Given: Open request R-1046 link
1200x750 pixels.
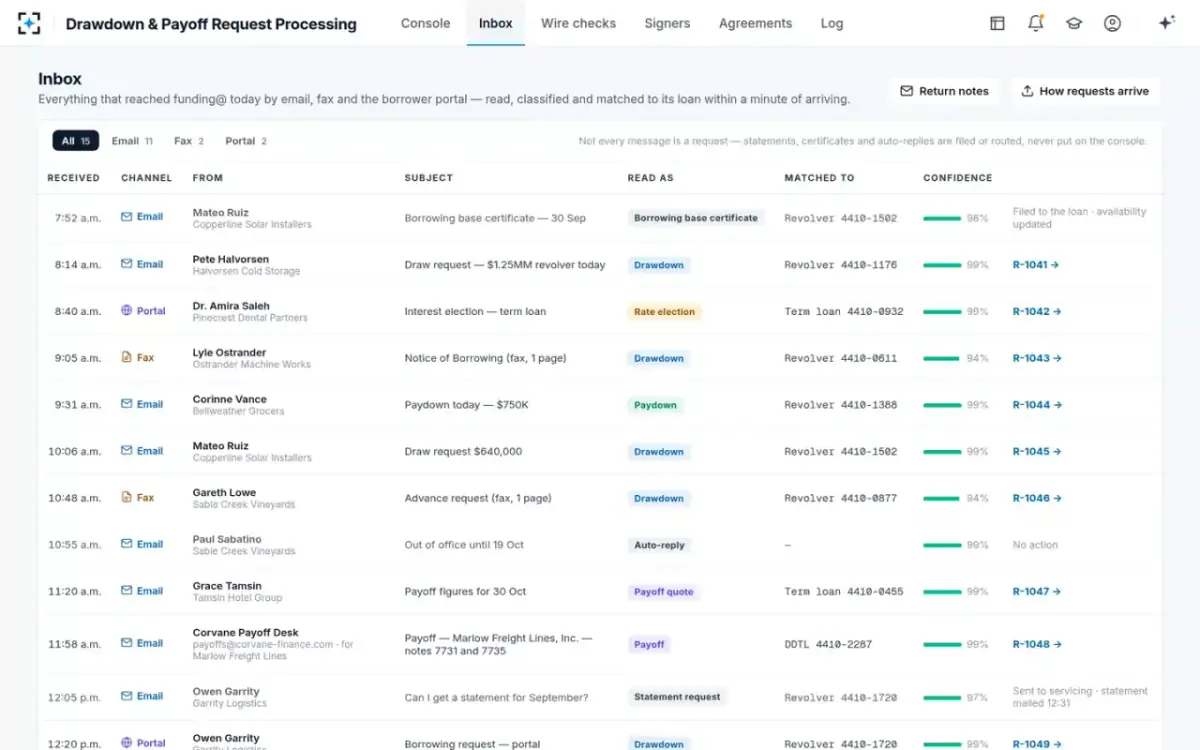Looking at the screenshot, I should coord(1036,498).
